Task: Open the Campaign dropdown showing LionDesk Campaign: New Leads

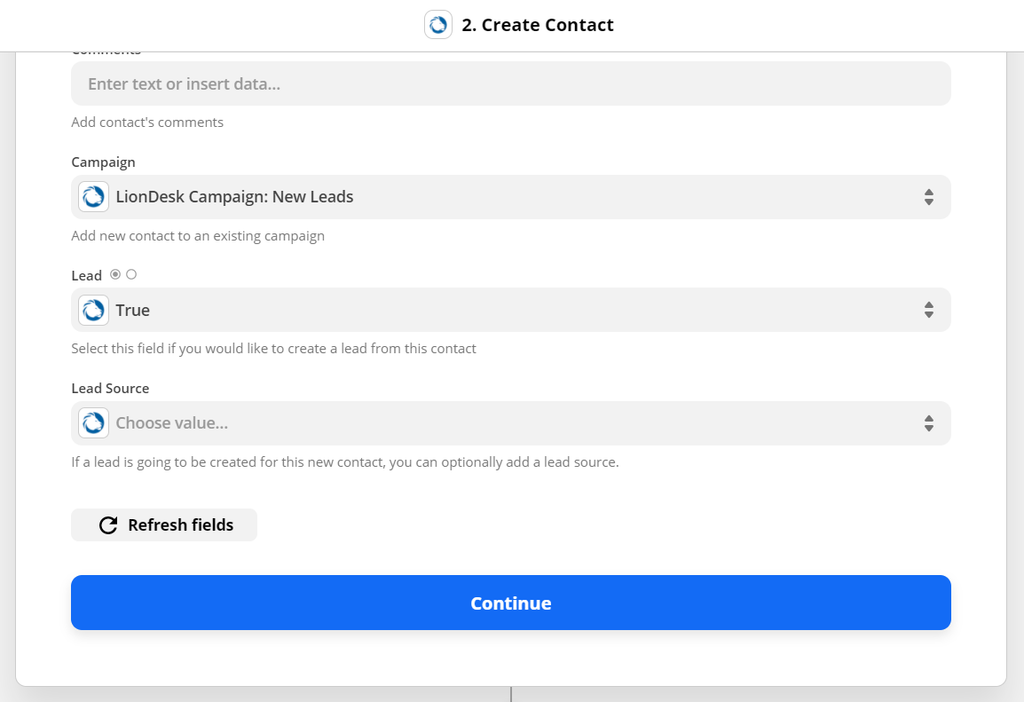Action: (x=510, y=197)
